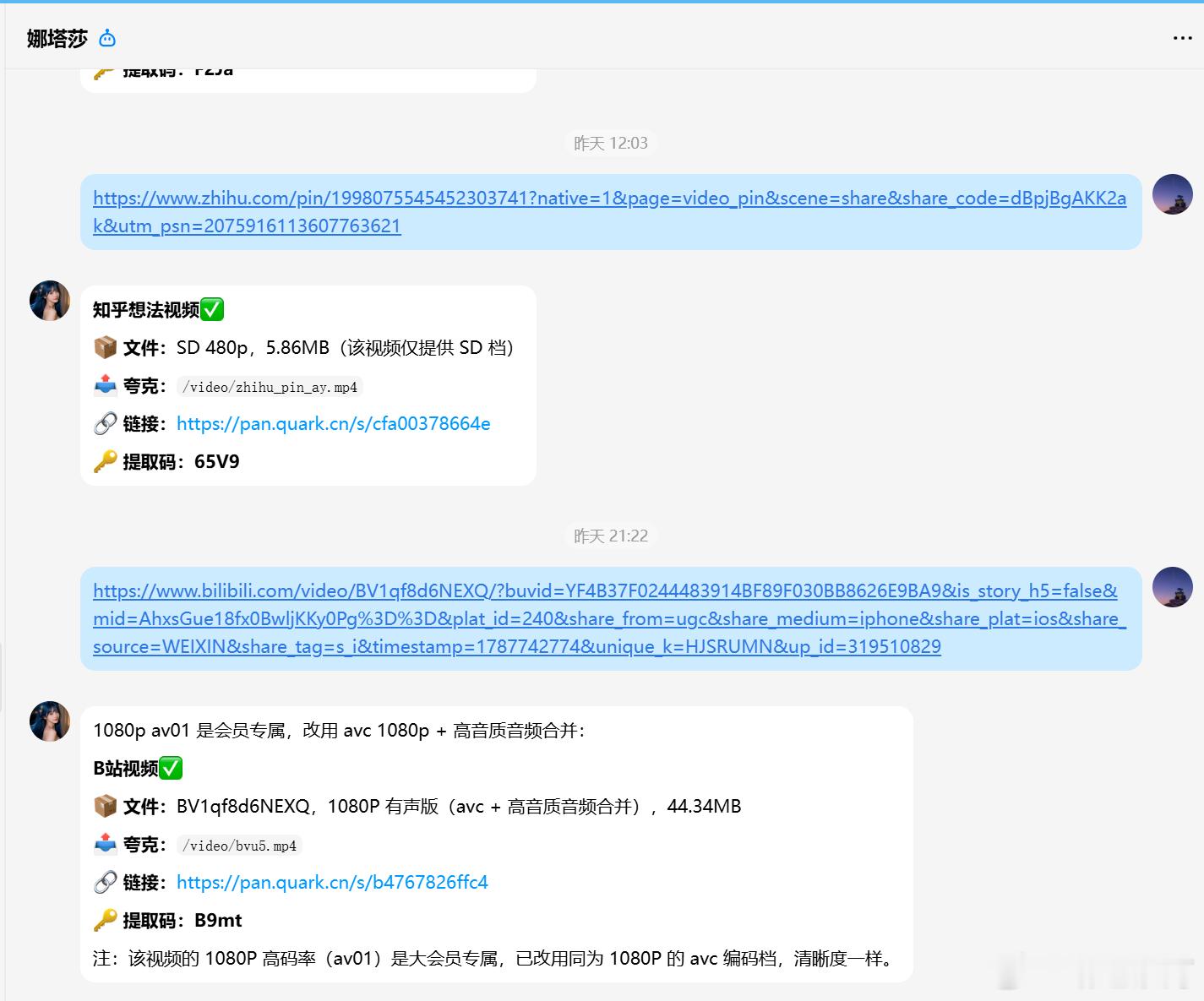Open the three-dot more options menu
1204x1001 pixels.
click(x=1182, y=39)
